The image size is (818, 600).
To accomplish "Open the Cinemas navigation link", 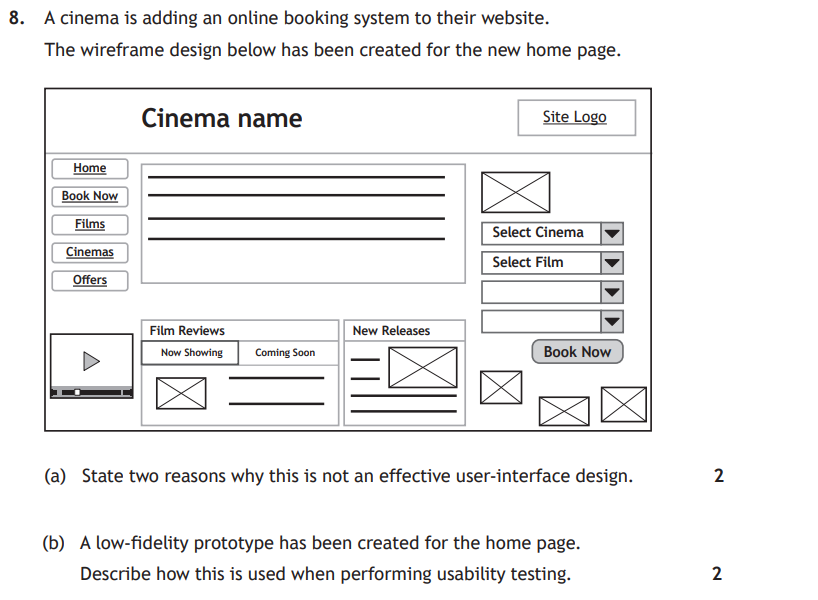I will tap(90, 253).
